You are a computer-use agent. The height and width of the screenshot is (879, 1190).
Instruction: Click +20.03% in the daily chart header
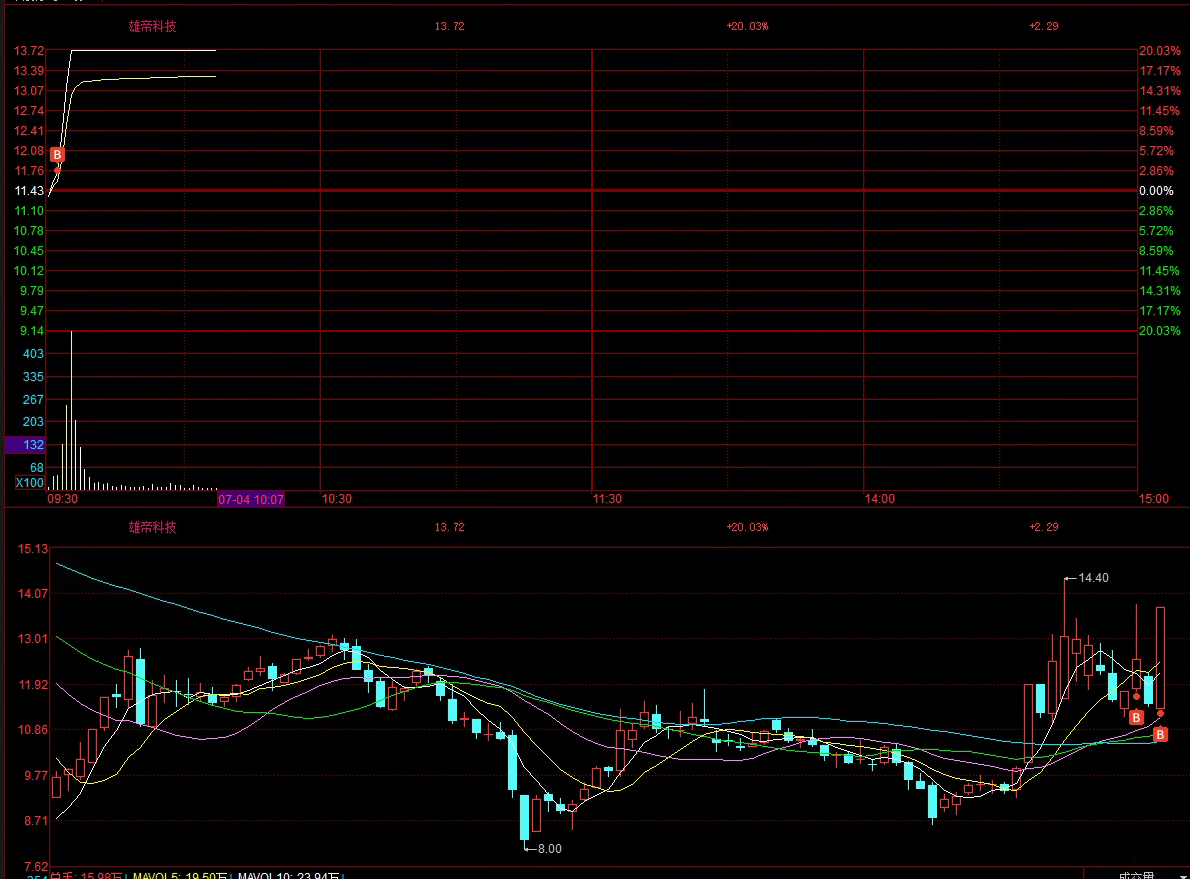(747, 527)
